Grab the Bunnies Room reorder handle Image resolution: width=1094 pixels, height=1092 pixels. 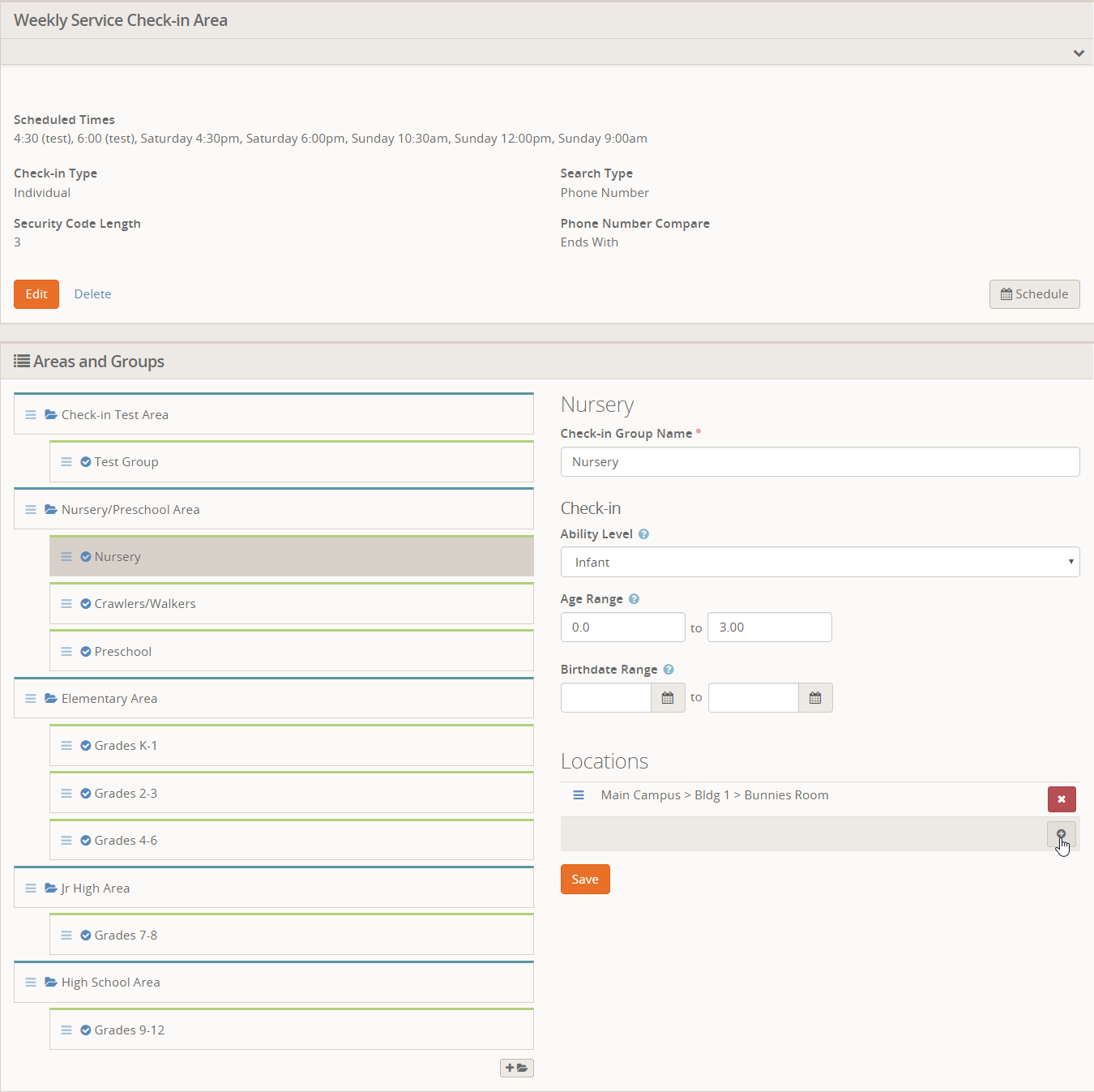point(579,795)
